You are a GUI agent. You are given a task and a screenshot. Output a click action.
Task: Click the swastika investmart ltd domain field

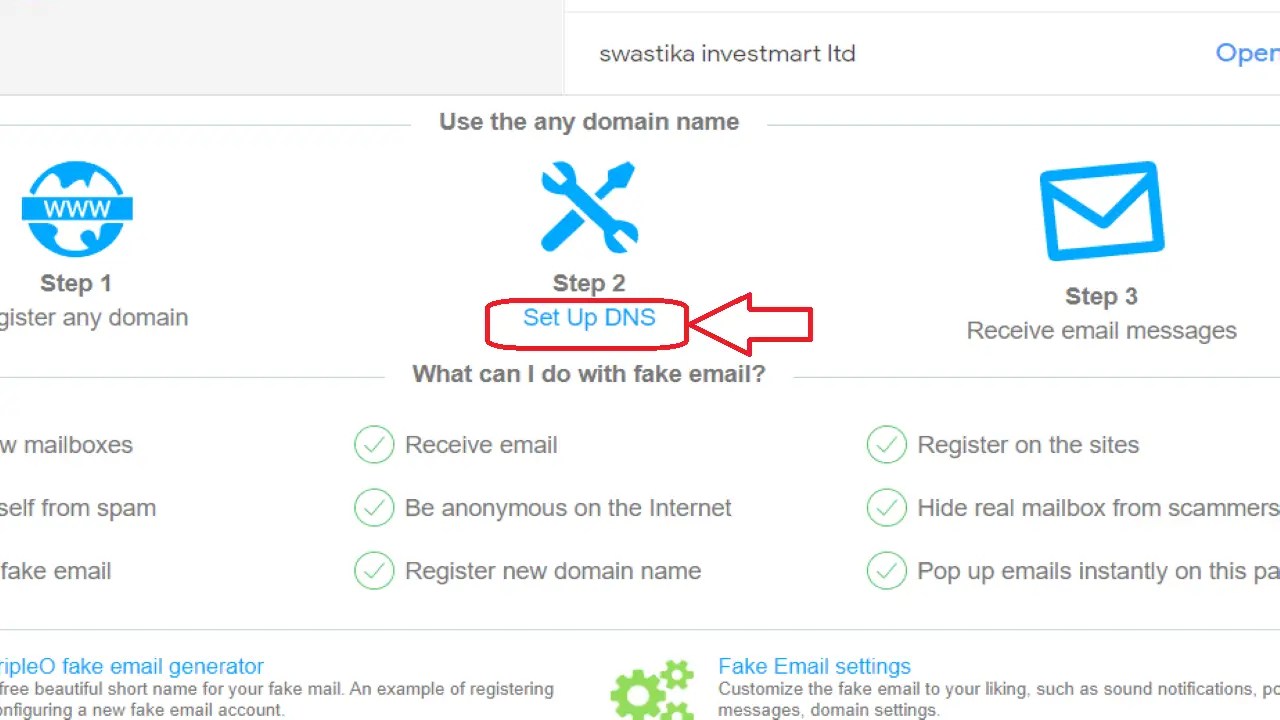[x=727, y=53]
